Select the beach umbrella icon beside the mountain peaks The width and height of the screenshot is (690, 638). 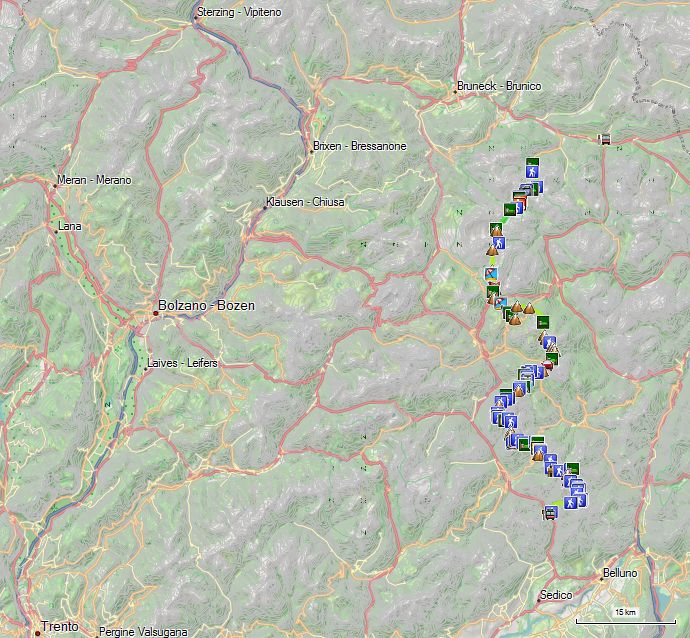point(500,302)
